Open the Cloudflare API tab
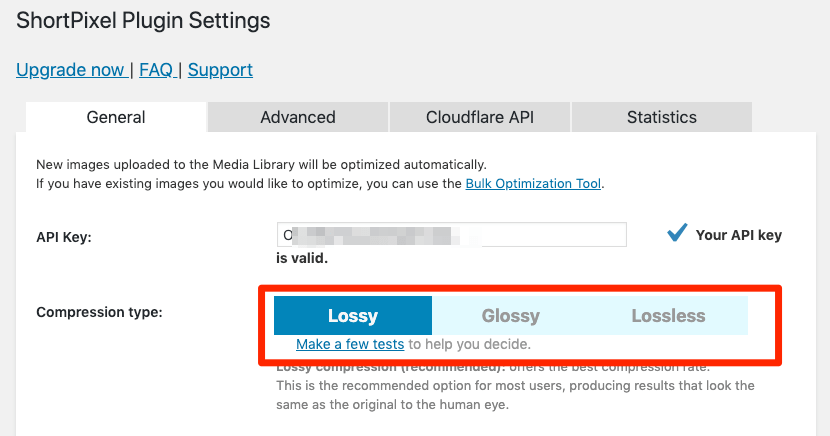 click(480, 117)
